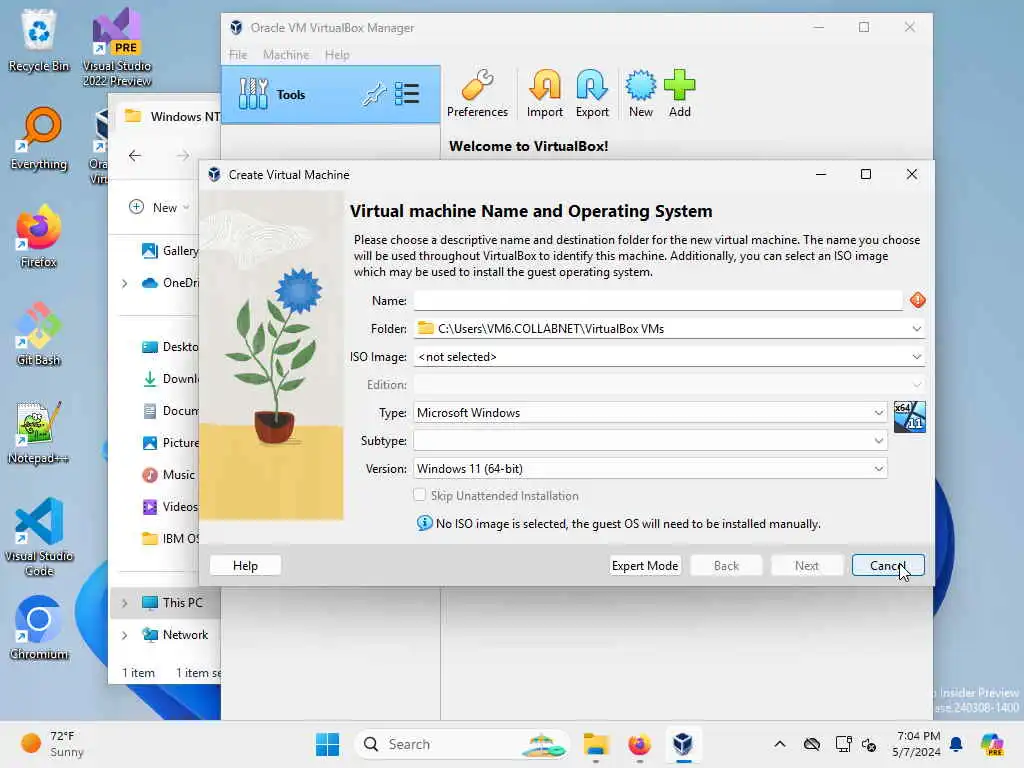Launch Visual Studio Code from the desktop
The height and width of the screenshot is (768, 1024).
[39, 537]
